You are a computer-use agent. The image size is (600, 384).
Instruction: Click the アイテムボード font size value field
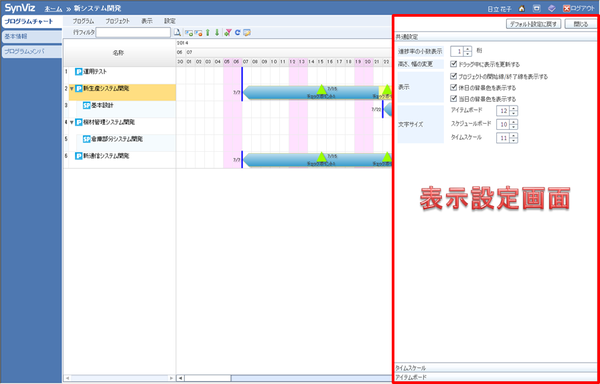pyautogui.click(x=503, y=111)
